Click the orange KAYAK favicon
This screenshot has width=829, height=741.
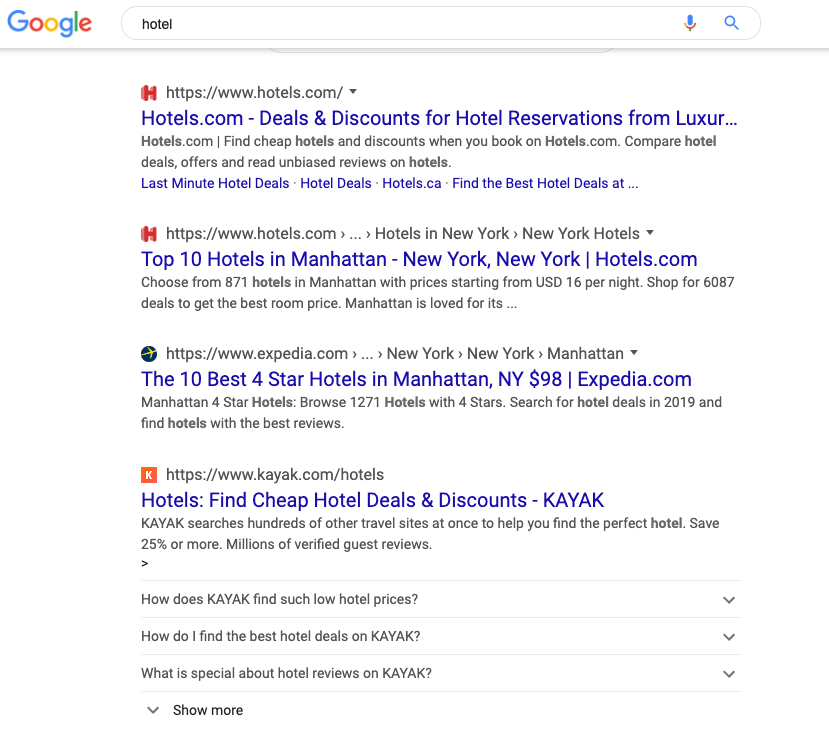tap(149, 475)
